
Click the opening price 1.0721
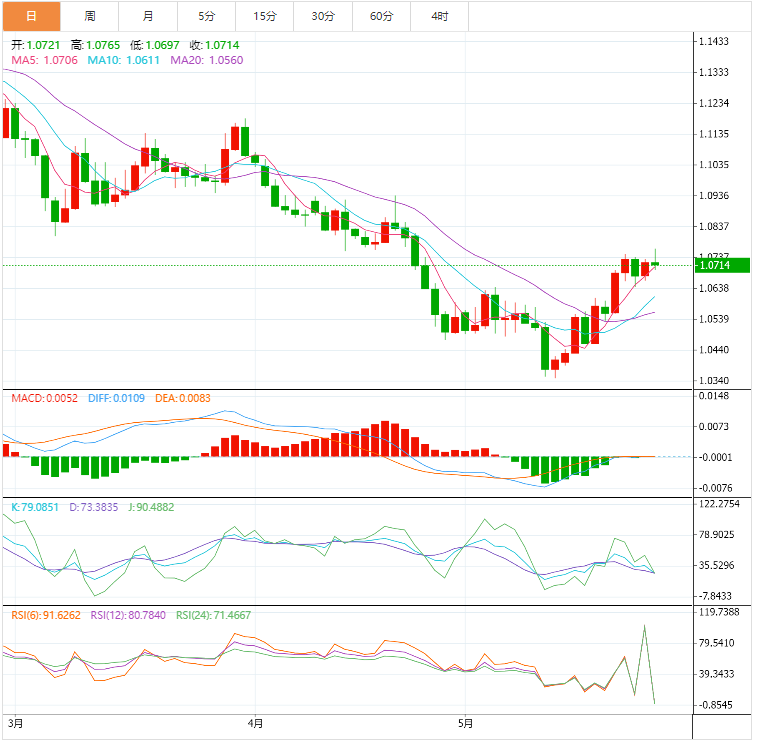coord(43,45)
